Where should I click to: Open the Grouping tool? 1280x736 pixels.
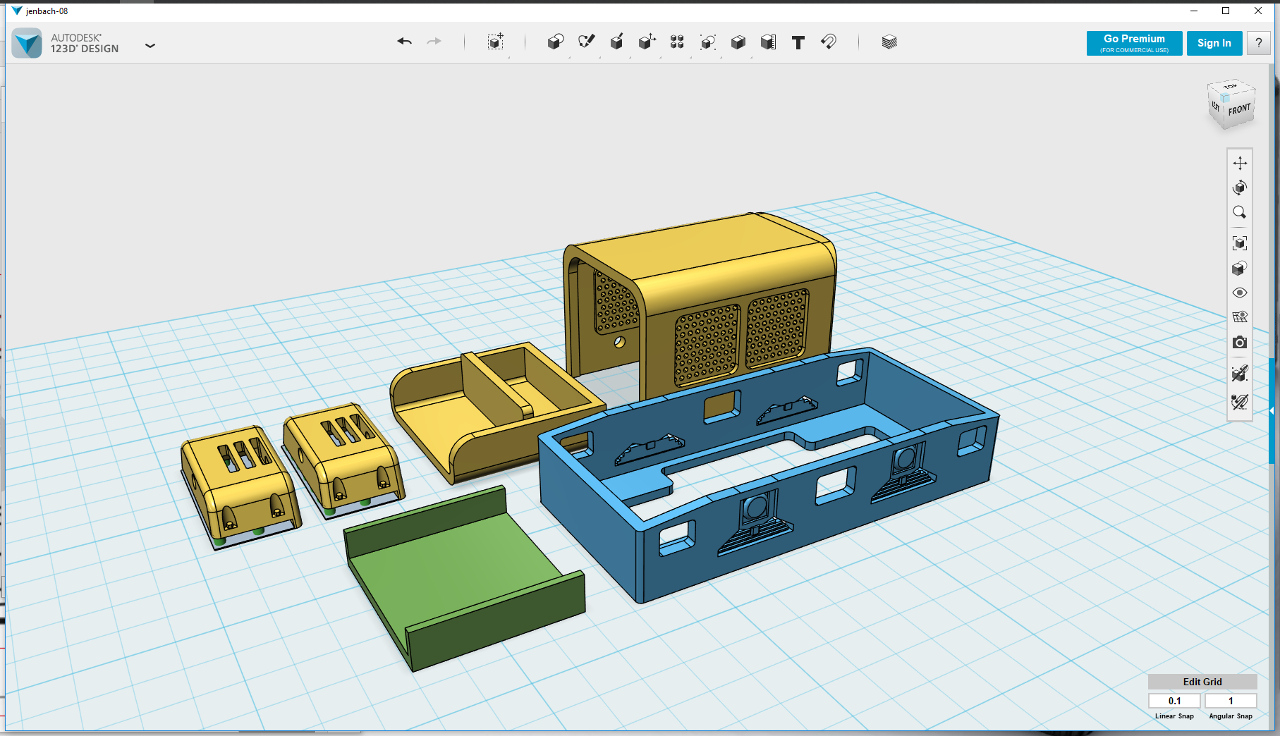click(708, 42)
